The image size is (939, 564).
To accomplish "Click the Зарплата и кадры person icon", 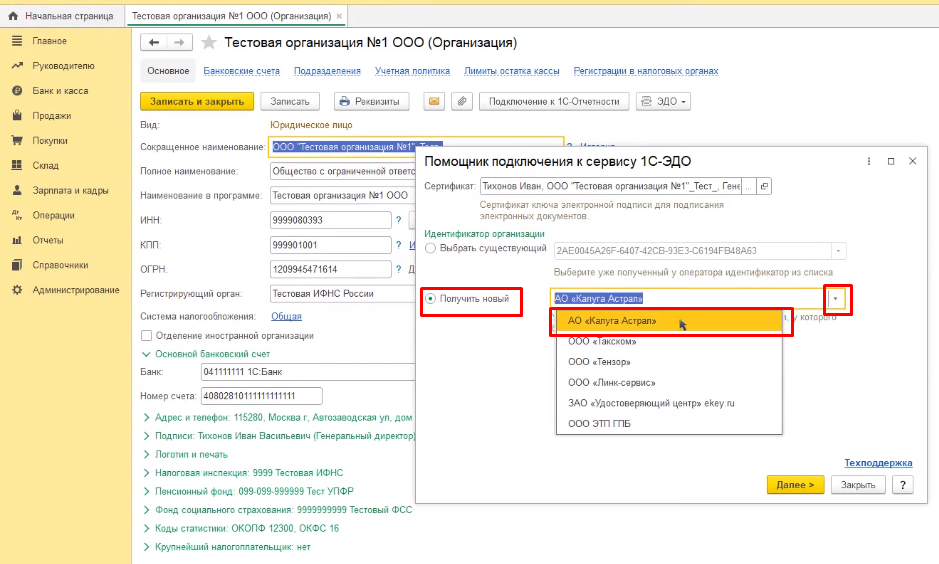I will [17, 190].
